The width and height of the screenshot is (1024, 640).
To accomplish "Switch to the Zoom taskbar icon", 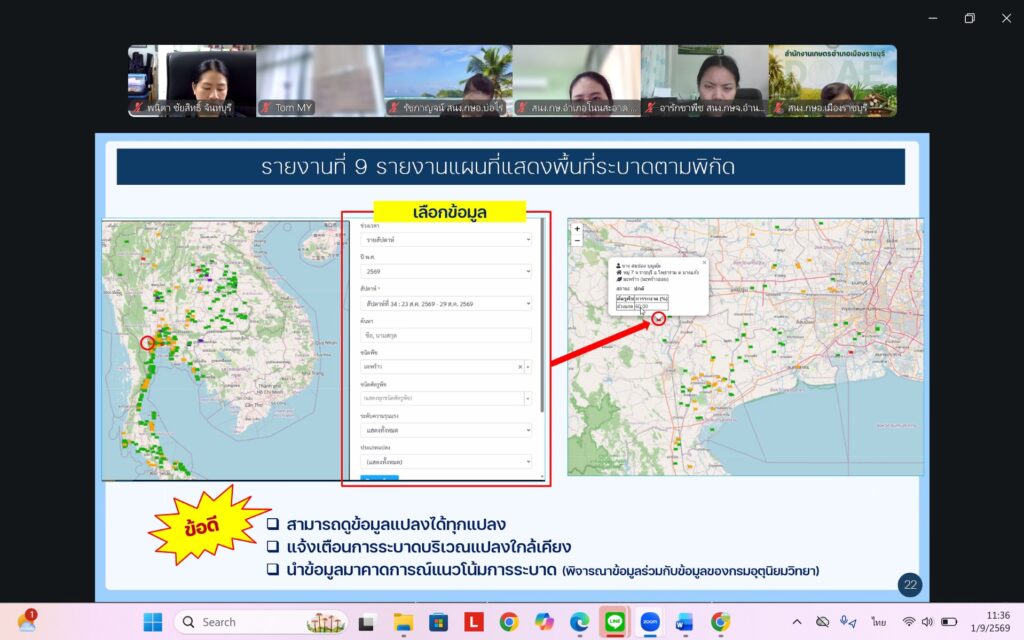I will click(x=649, y=622).
